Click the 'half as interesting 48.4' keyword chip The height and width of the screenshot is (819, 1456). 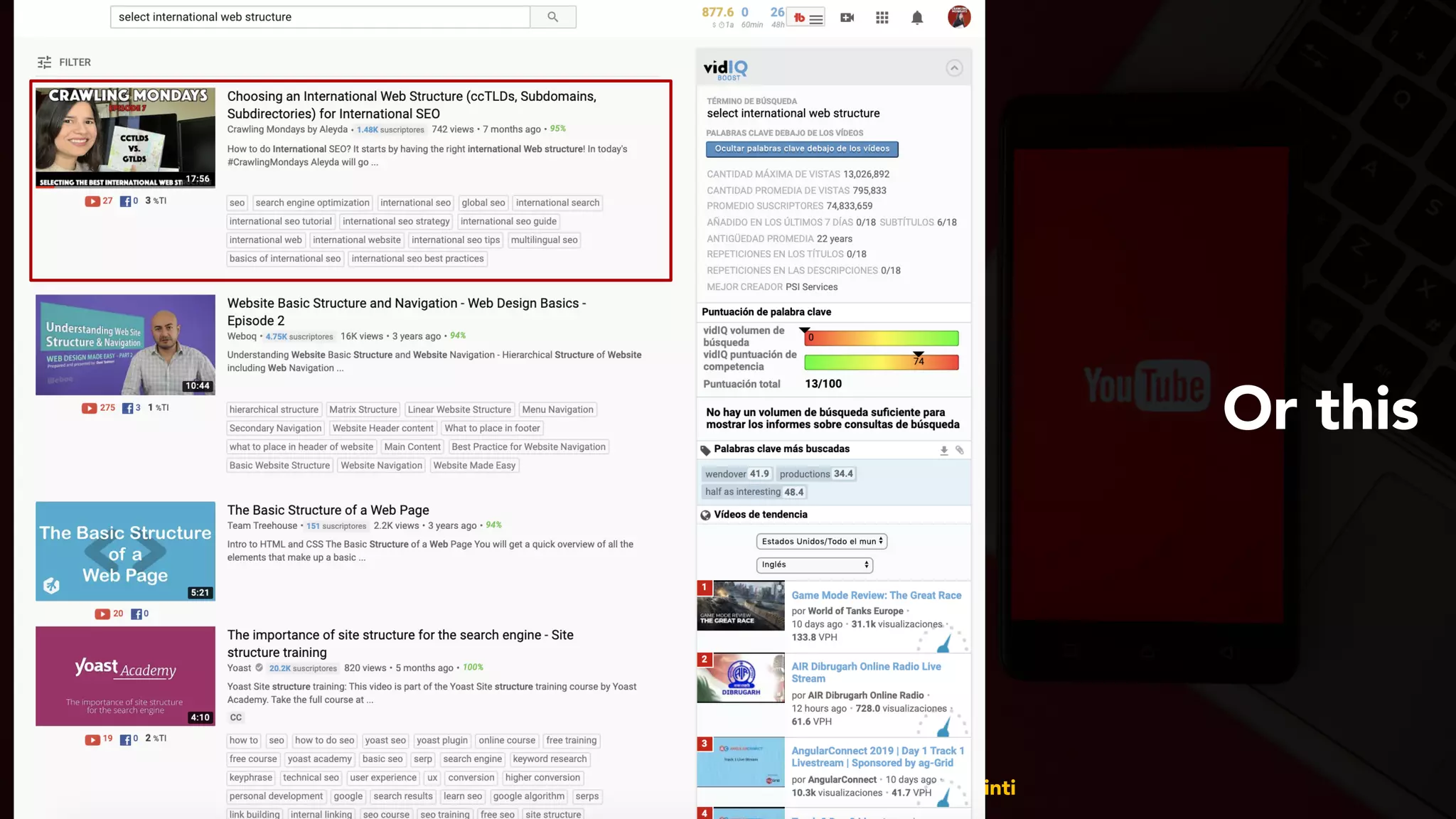(754, 492)
